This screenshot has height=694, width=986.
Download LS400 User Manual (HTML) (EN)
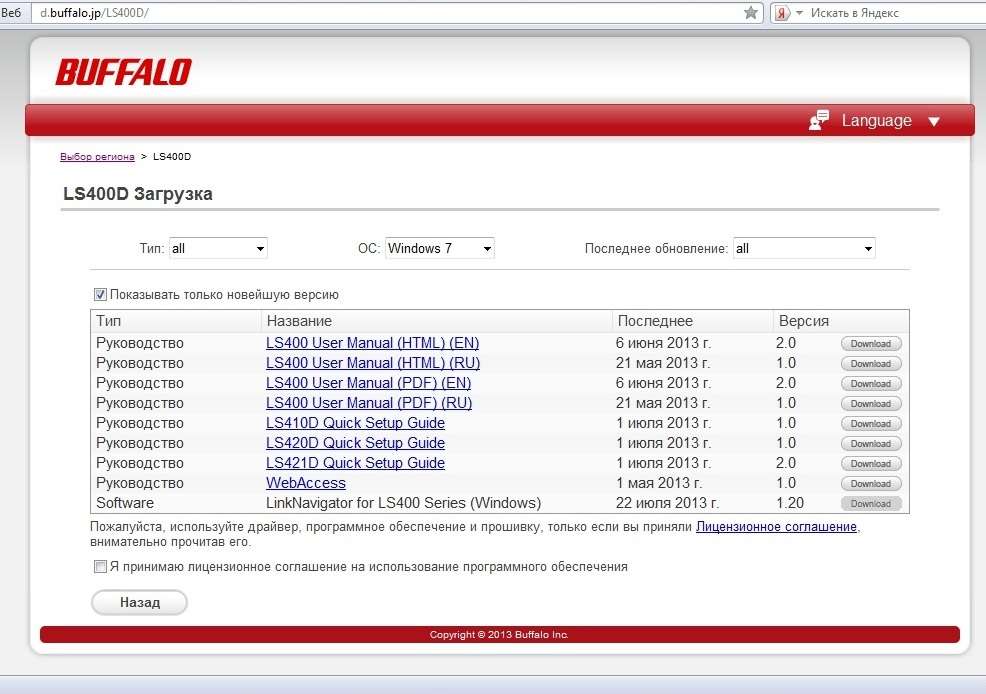click(871, 344)
